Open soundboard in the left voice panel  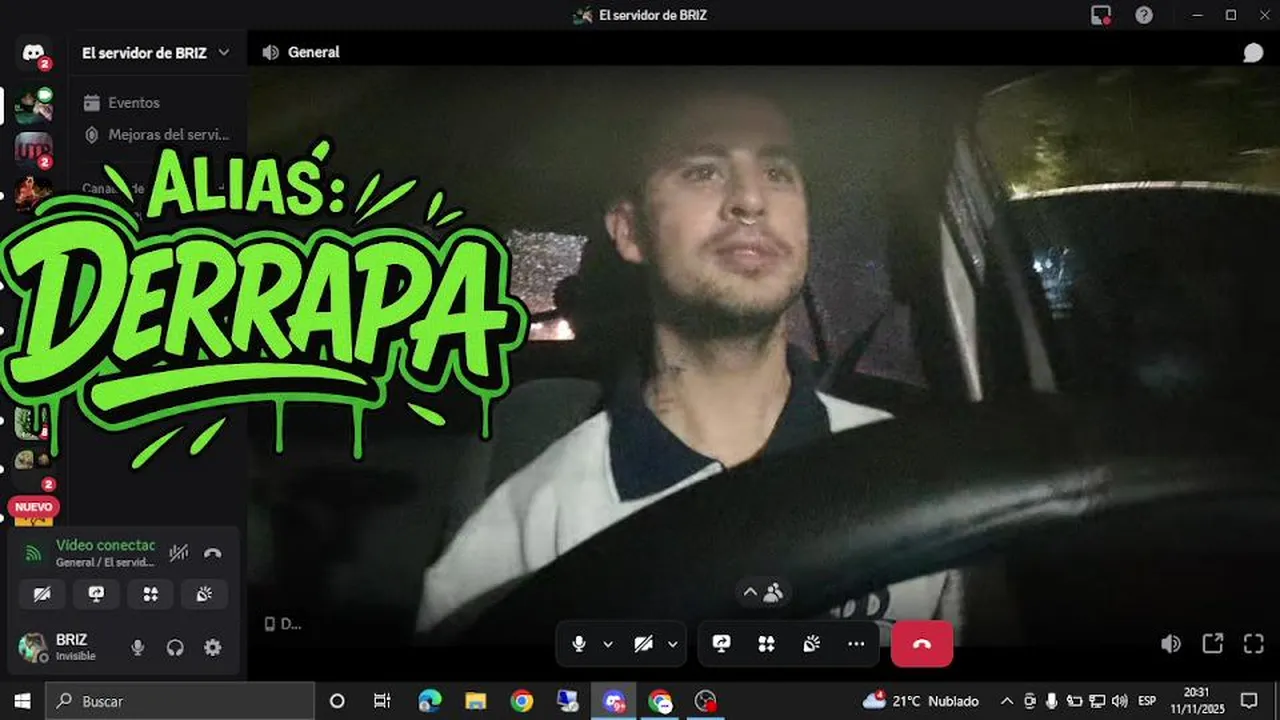pos(204,594)
